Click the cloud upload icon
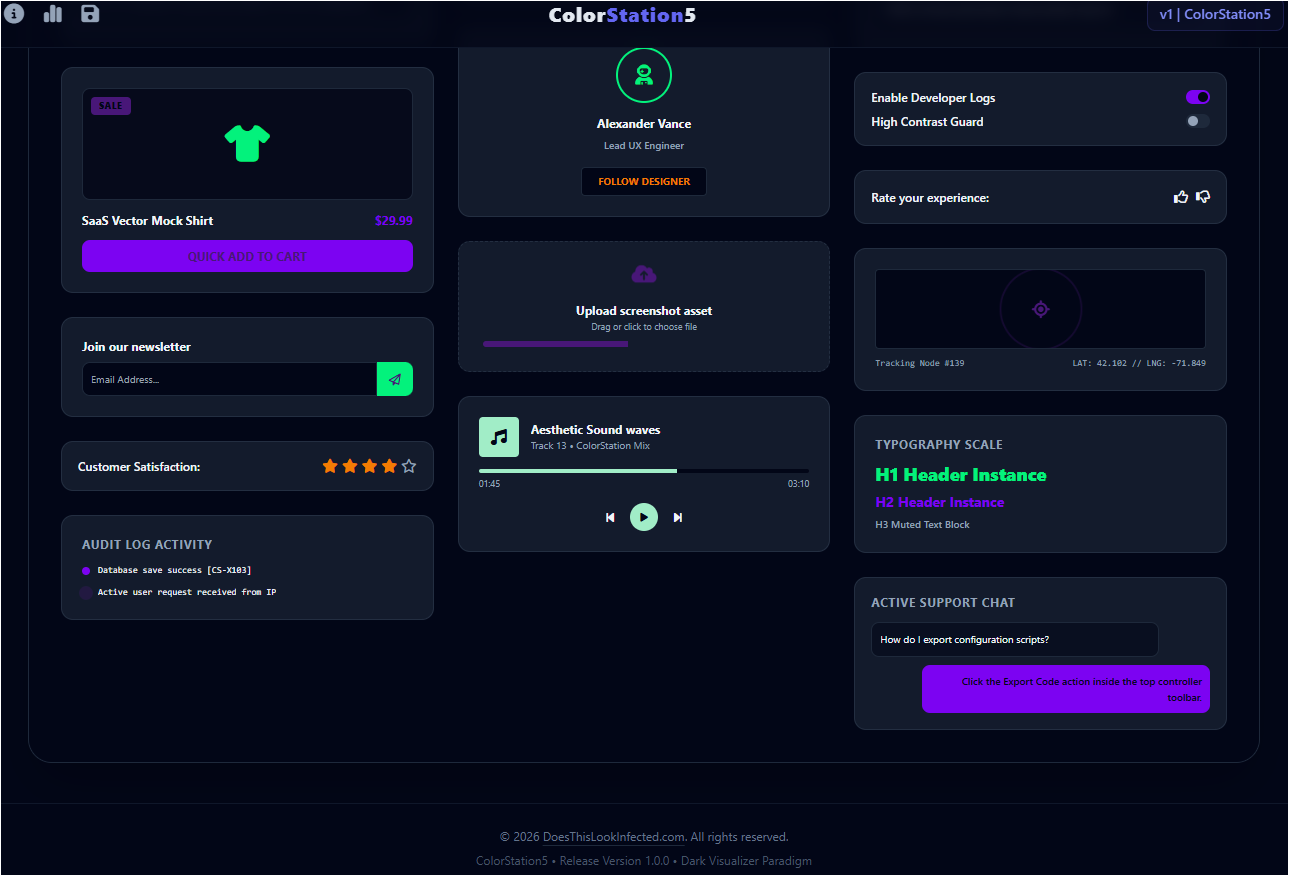Image resolution: width=1289 pixels, height=876 pixels. (644, 274)
